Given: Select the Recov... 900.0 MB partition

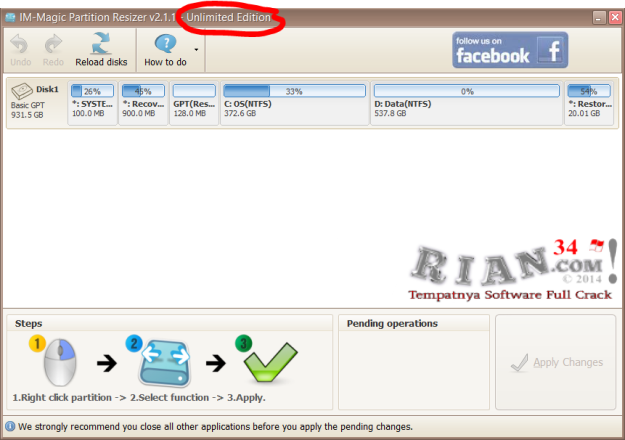Looking at the screenshot, I should click(143, 103).
